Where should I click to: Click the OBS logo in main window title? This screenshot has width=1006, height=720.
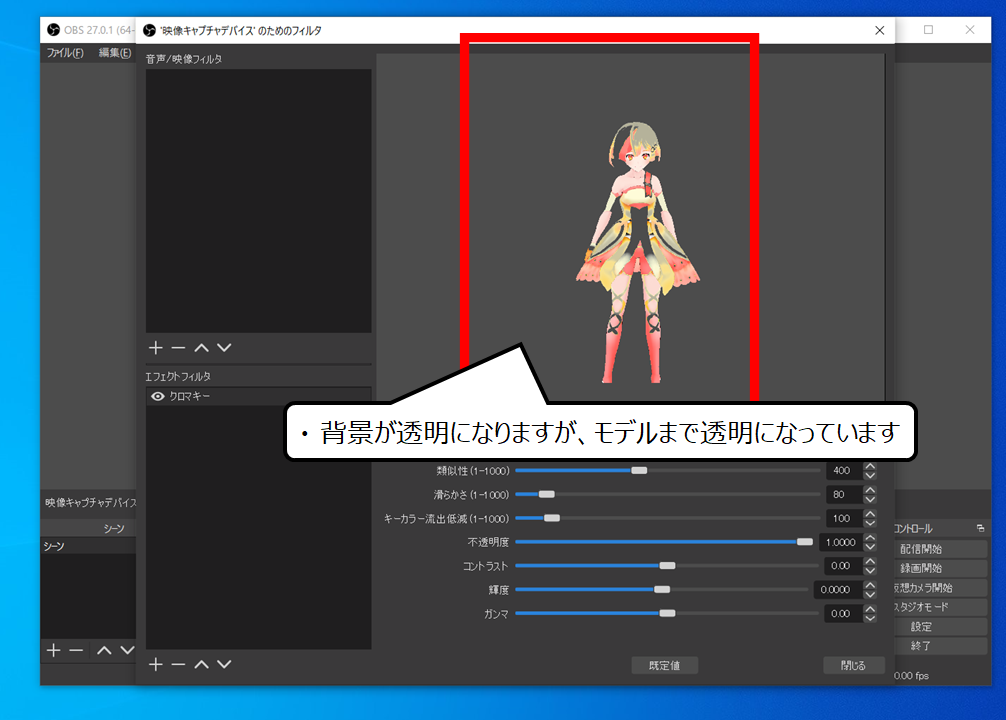pos(54,30)
